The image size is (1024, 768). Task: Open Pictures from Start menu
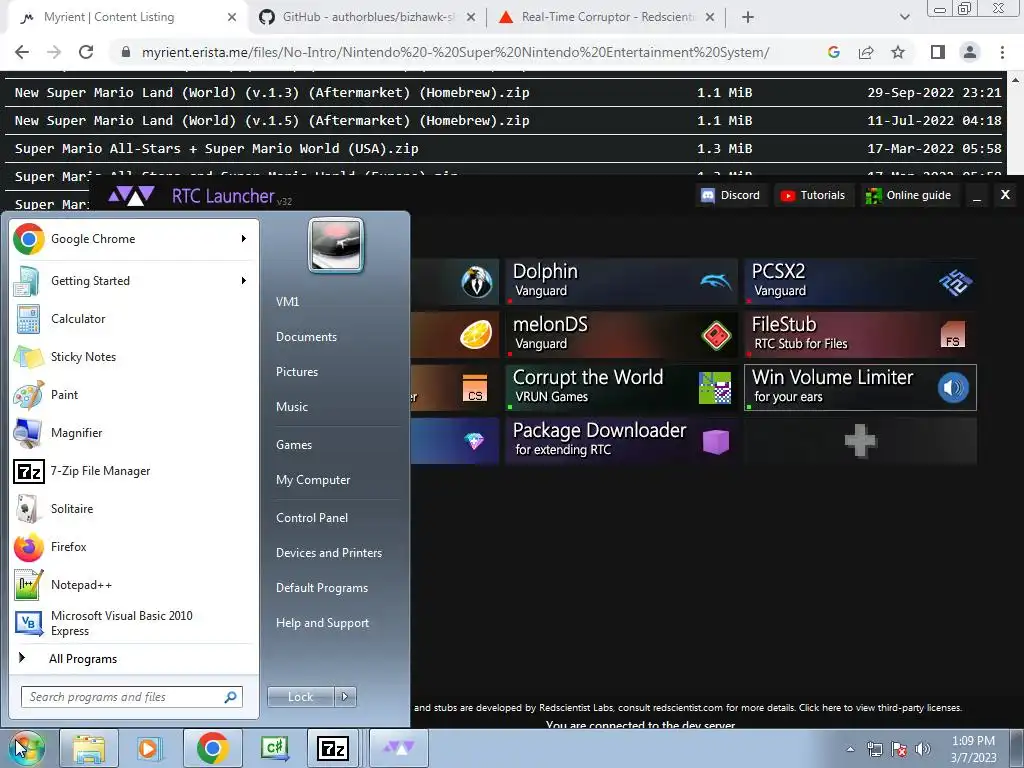click(297, 372)
